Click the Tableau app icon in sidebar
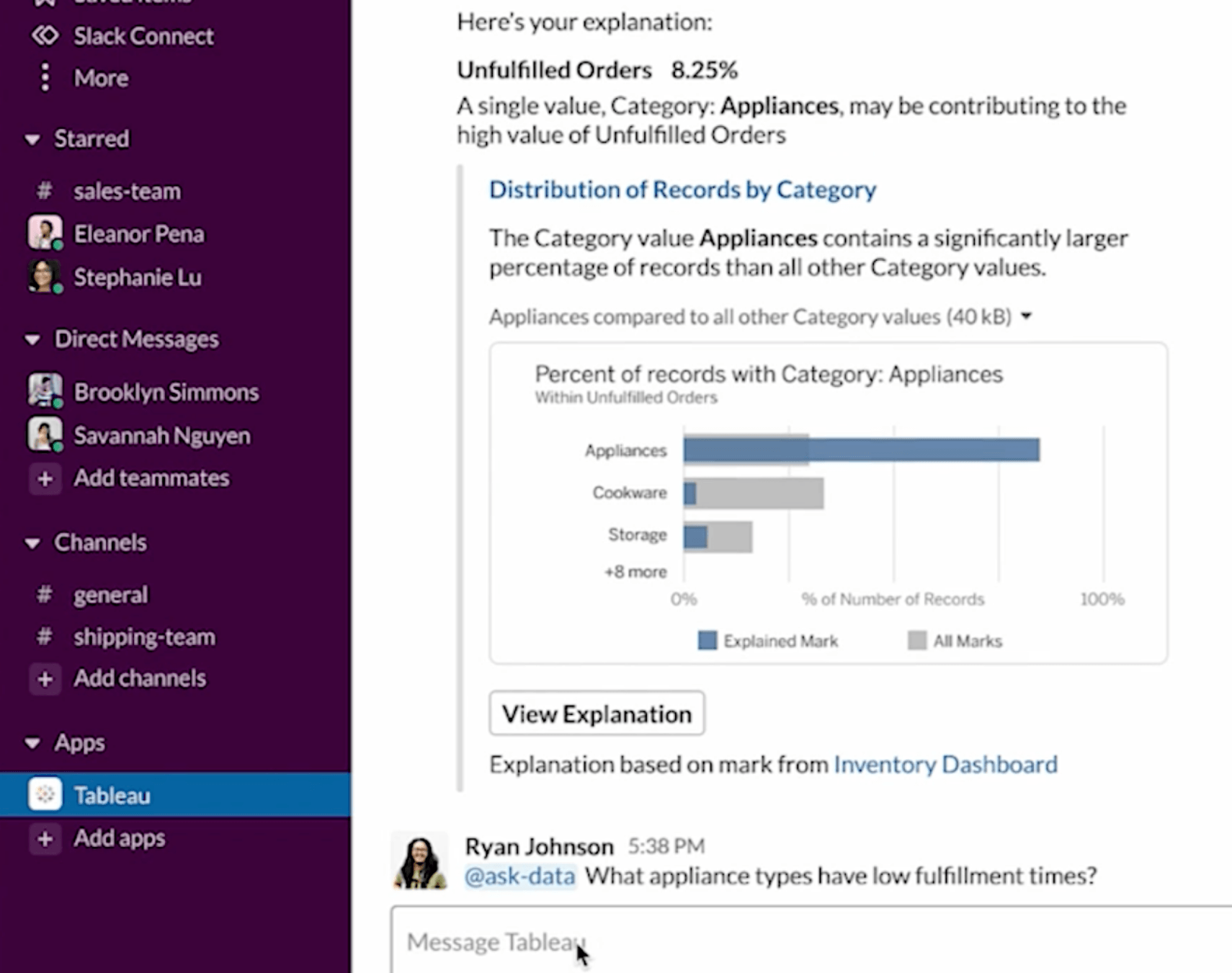This screenshot has width=1232, height=973. click(45, 794)
